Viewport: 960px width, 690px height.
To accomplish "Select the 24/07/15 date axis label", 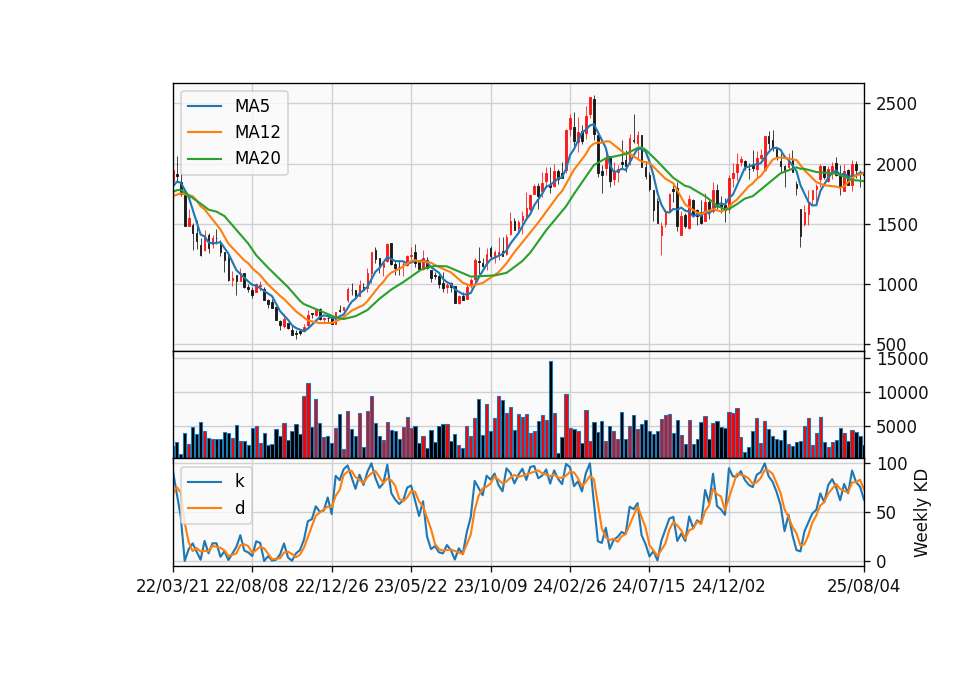I will tap(648, 586).
